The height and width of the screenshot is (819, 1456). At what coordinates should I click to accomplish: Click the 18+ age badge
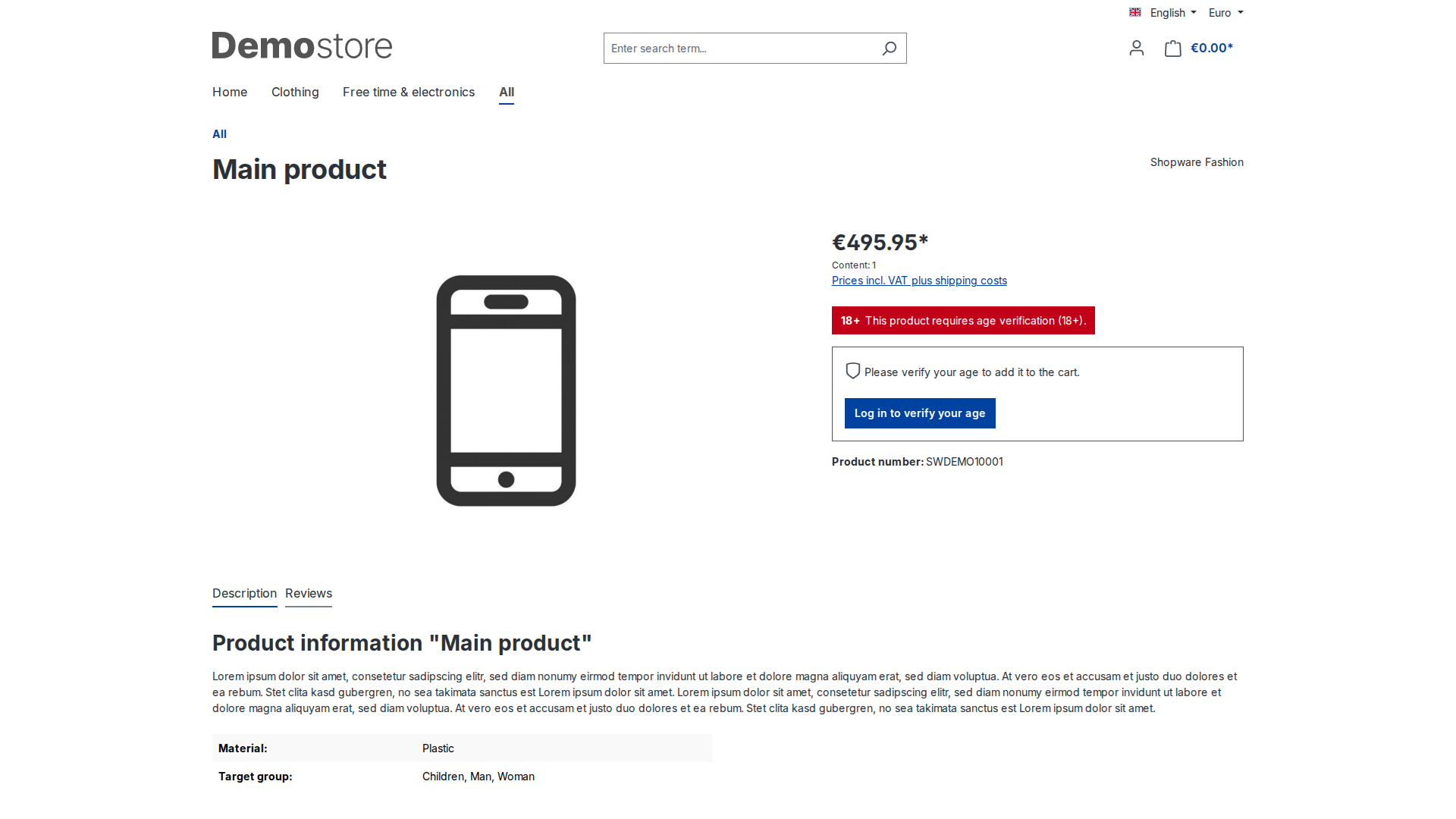pos(850,321)
